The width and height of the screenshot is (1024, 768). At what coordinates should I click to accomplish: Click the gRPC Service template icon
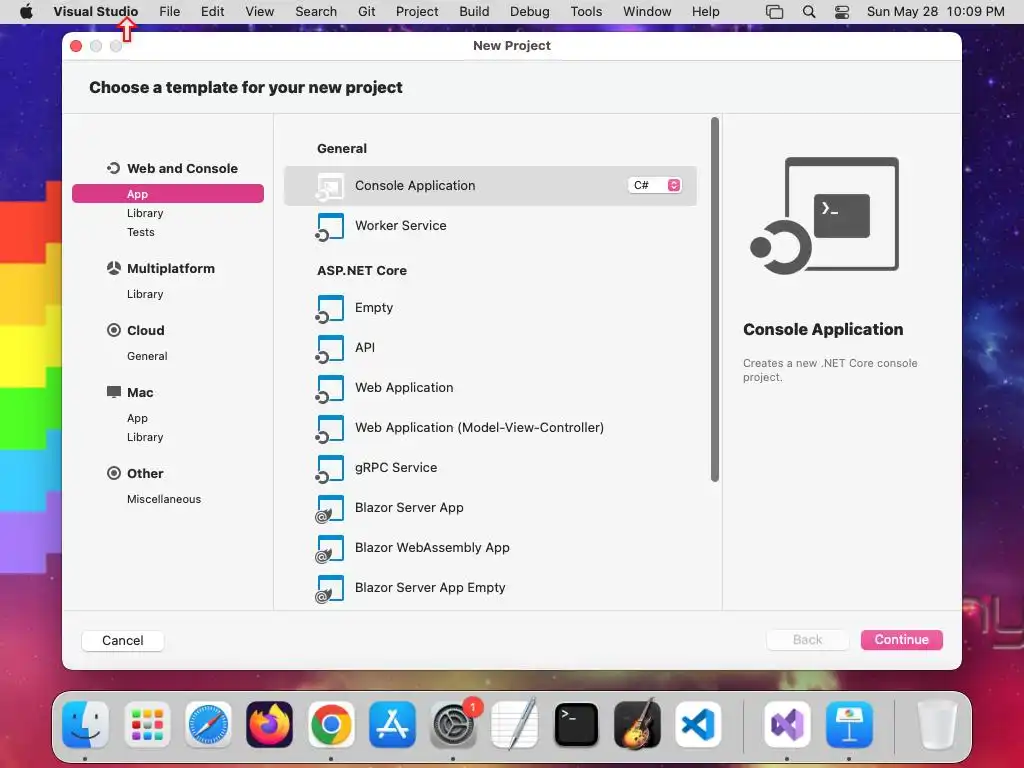pos(330,469)
